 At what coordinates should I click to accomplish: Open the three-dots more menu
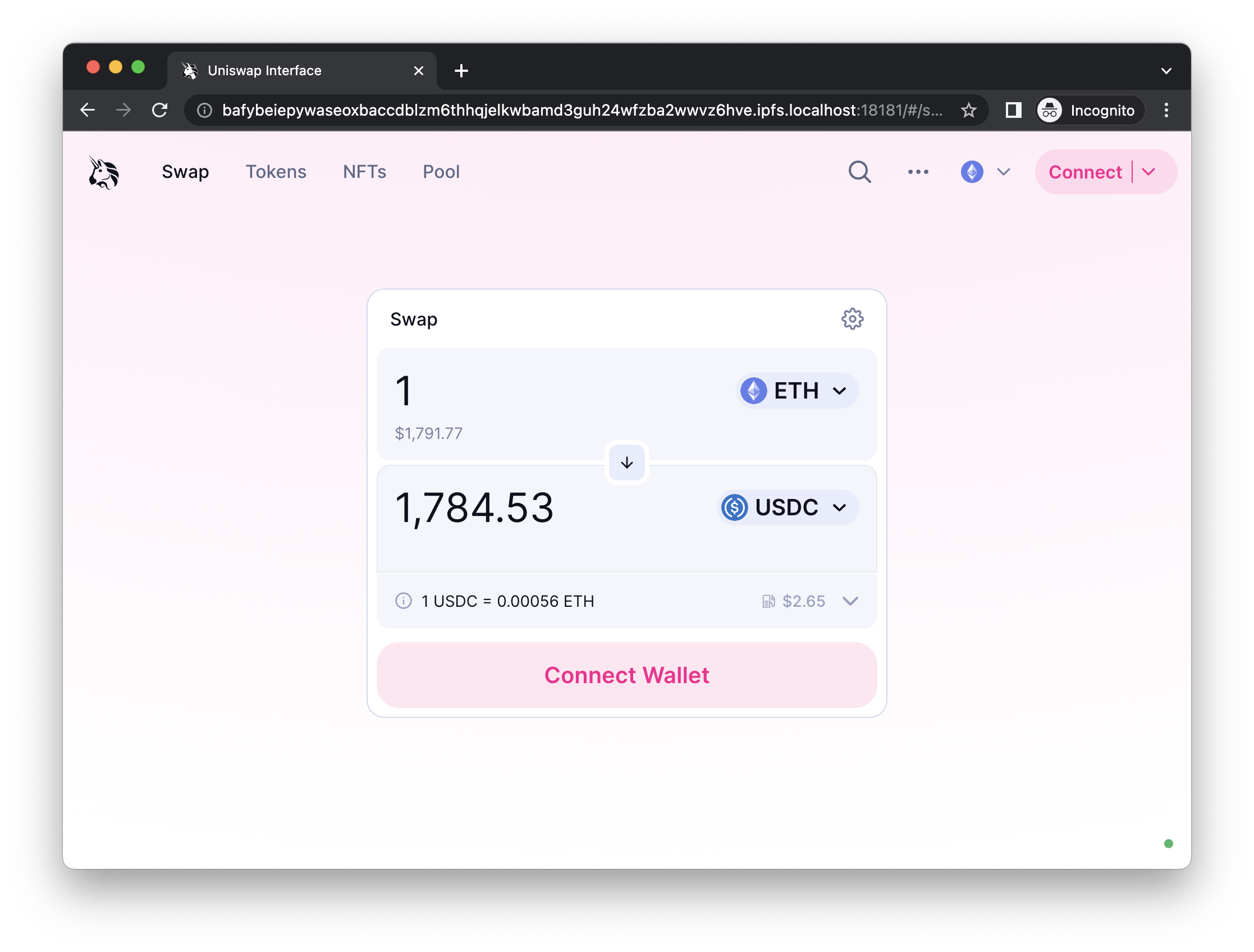pyautogui.click(x=918, y=172)
